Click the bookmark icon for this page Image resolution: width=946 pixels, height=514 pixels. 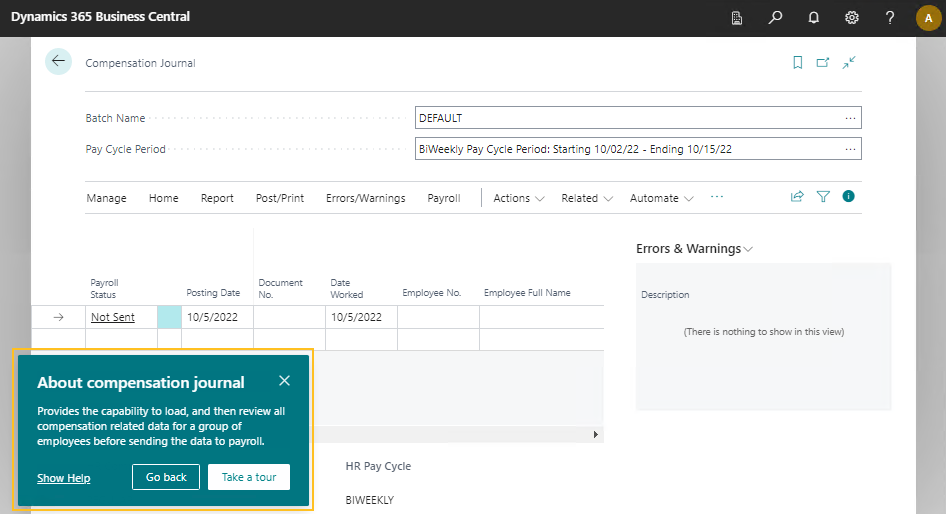click(797, 62)
